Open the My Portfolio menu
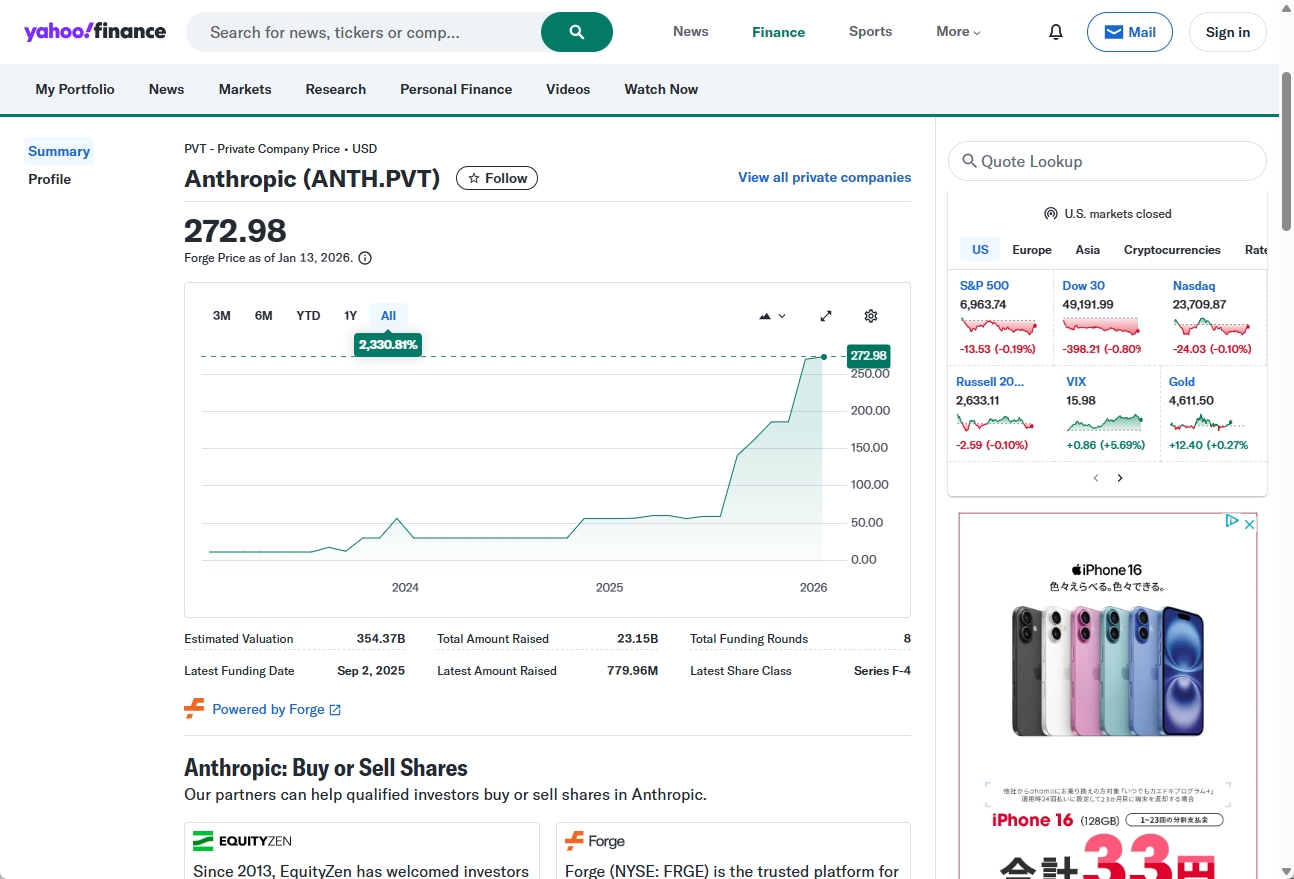 (75, 89)
